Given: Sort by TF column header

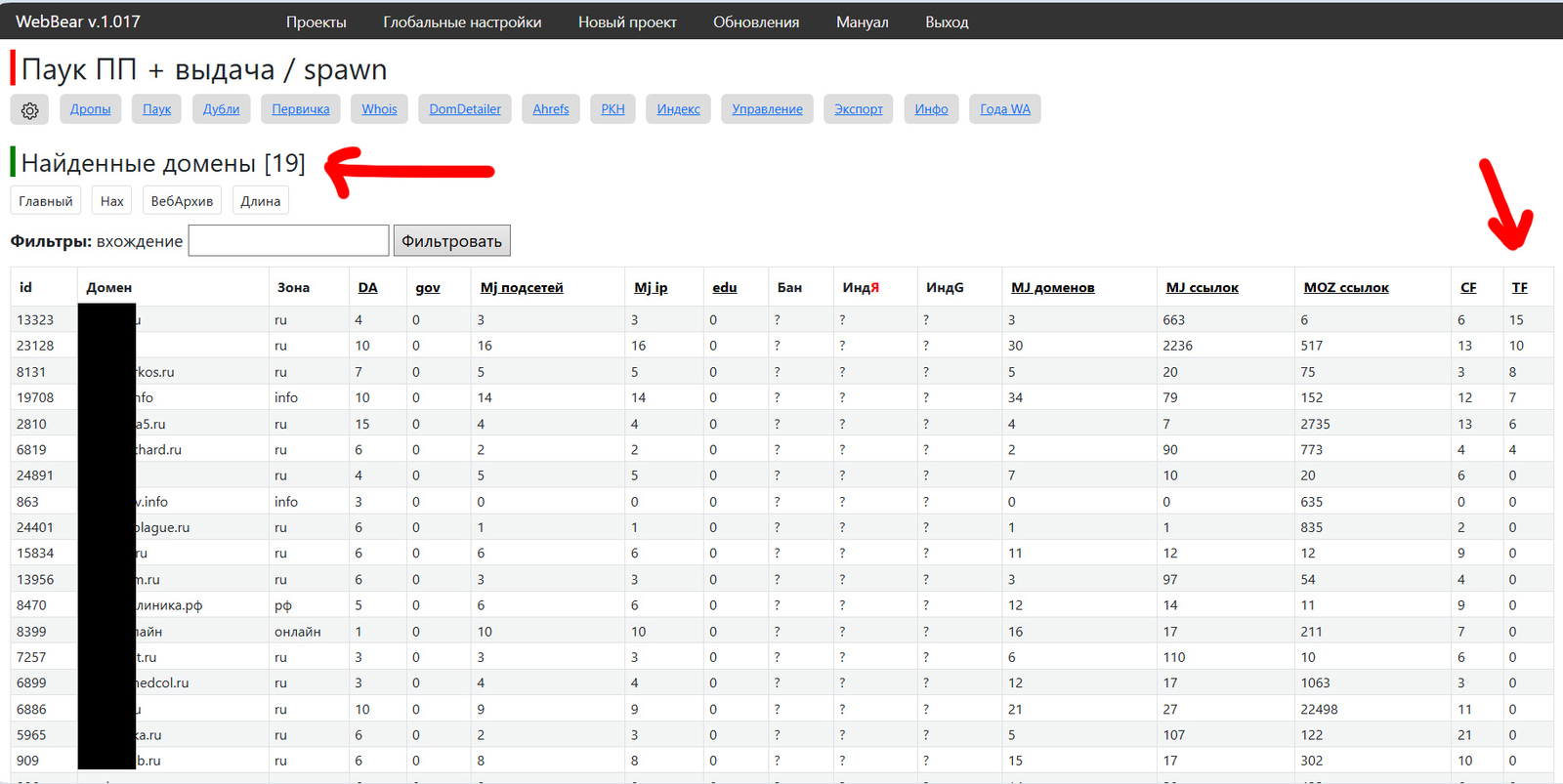Looking at the screenshot, I should tap(1519, 288).
